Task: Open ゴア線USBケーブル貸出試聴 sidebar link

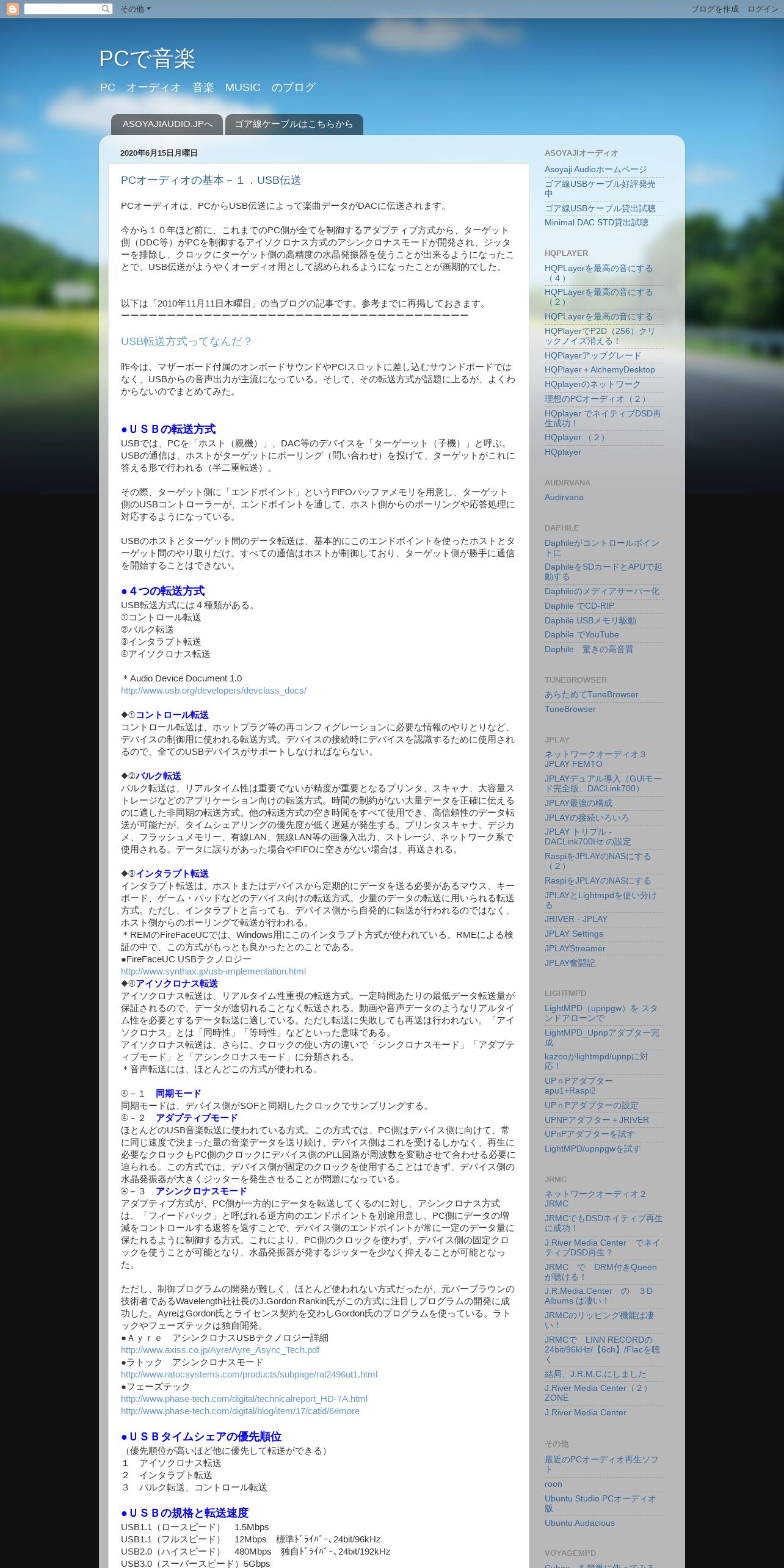Action: coord(600,208)
